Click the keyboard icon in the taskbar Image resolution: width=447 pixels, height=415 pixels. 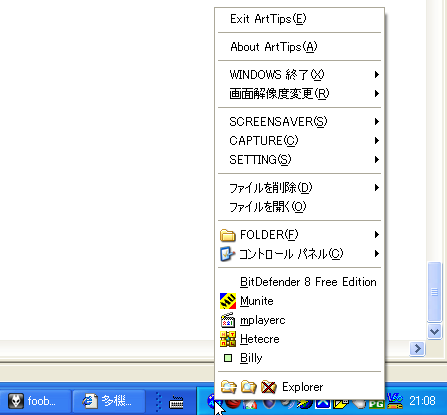pos(176,402)
